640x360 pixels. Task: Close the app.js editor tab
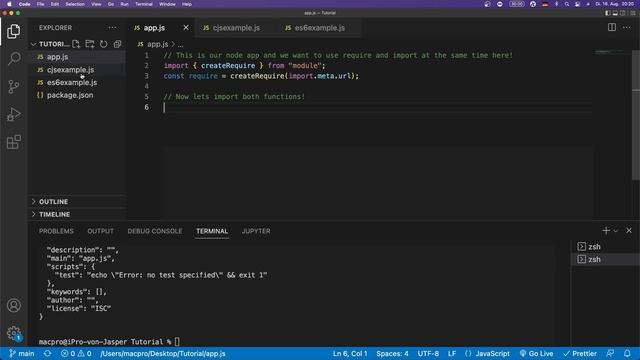coord(186,28)
